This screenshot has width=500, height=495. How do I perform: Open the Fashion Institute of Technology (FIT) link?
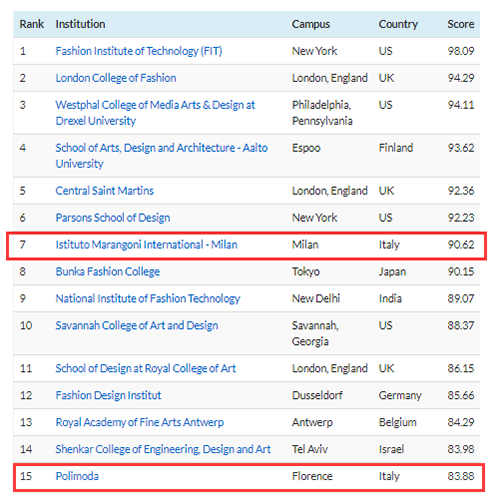tap(139, 51)
